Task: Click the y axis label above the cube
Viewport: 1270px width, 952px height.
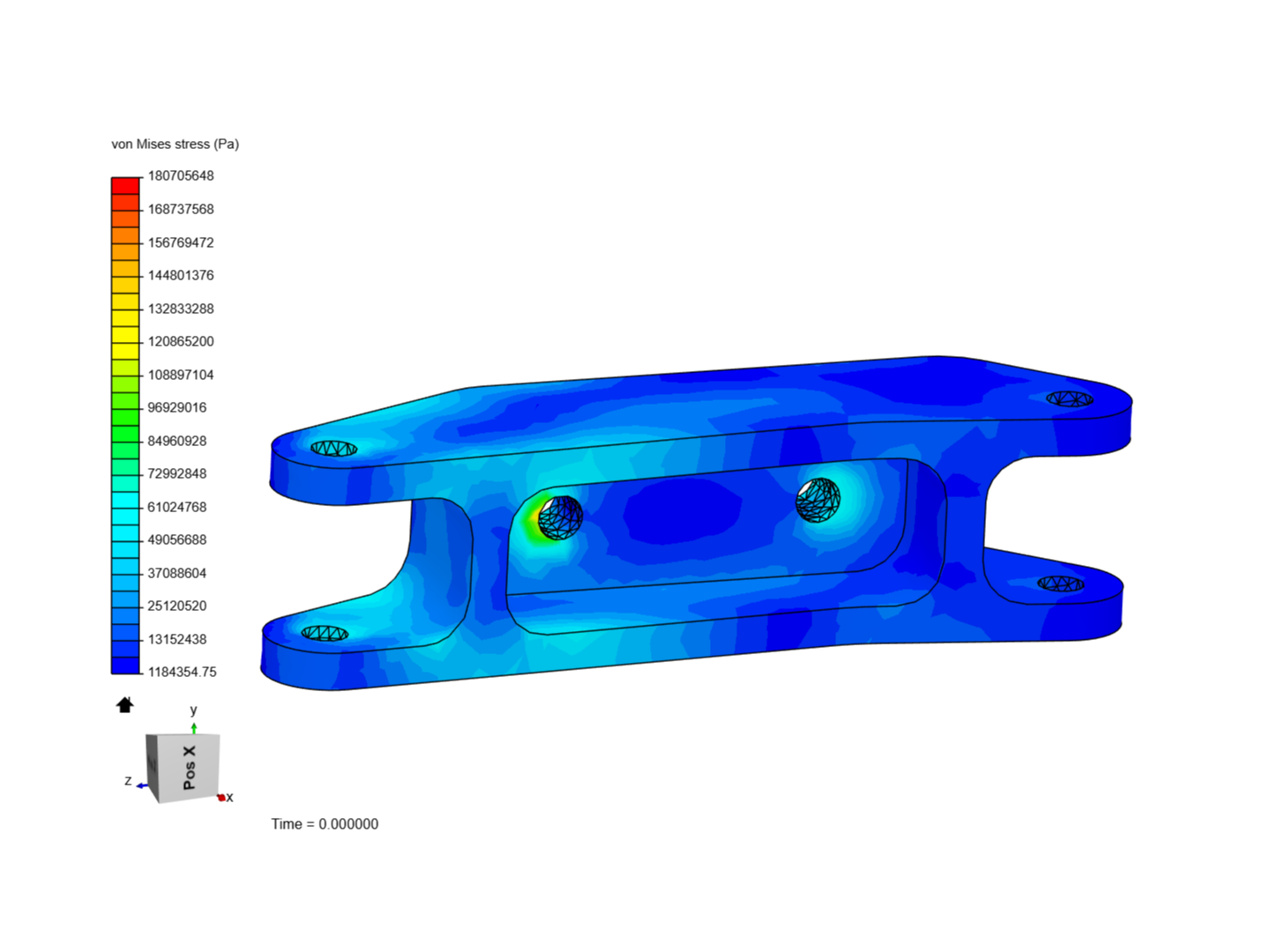Action: point(193,710)
